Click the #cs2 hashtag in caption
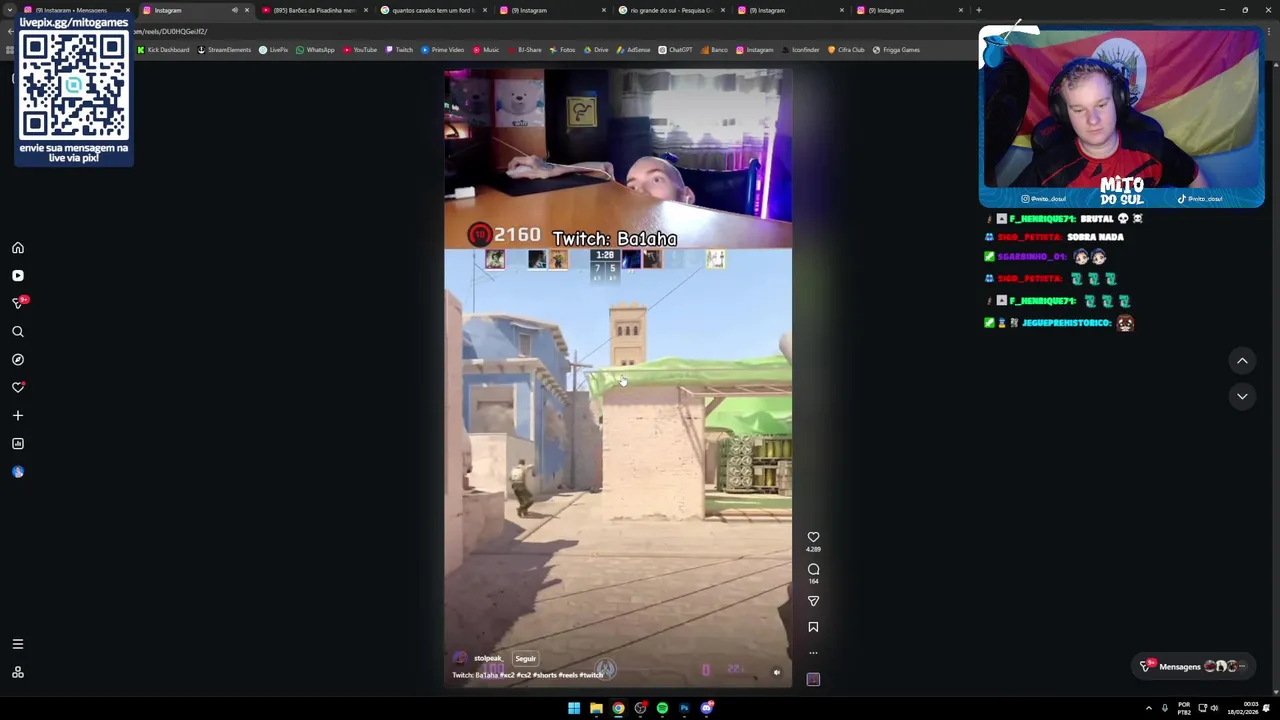Image resolution: width=1280 pixels, height=720 pixels. coord(523,675)
